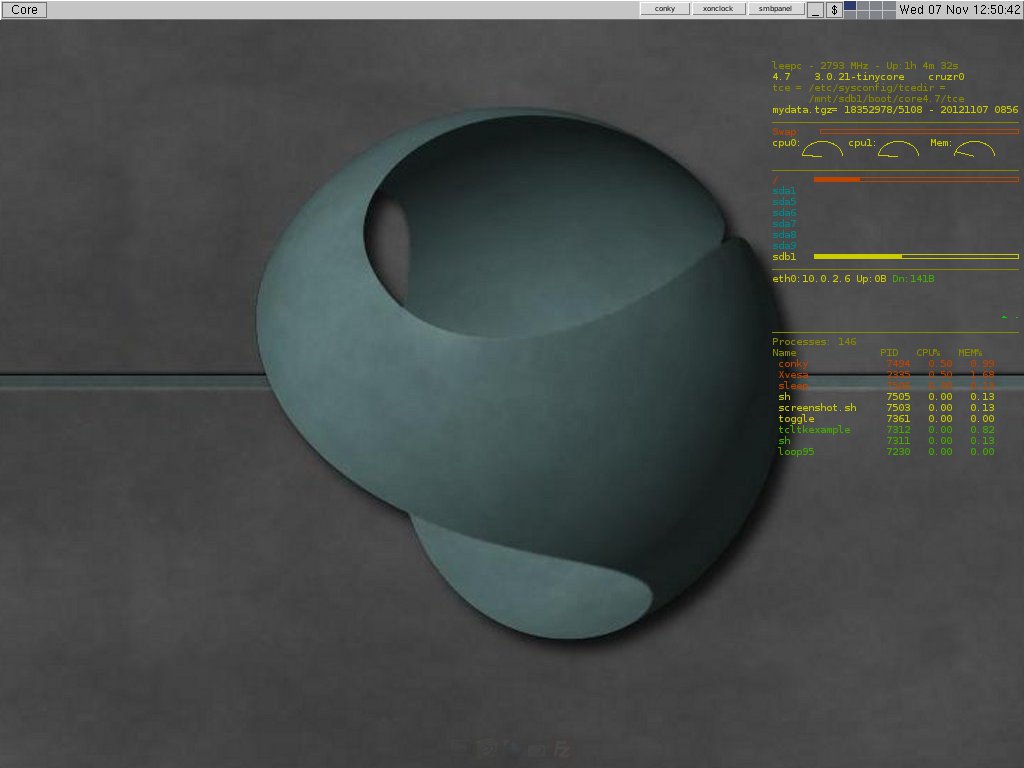The height and width of the screenshot is (768, 1024).
Task: Click the leftmost icon in bottom dock
Action: point(459,747)
